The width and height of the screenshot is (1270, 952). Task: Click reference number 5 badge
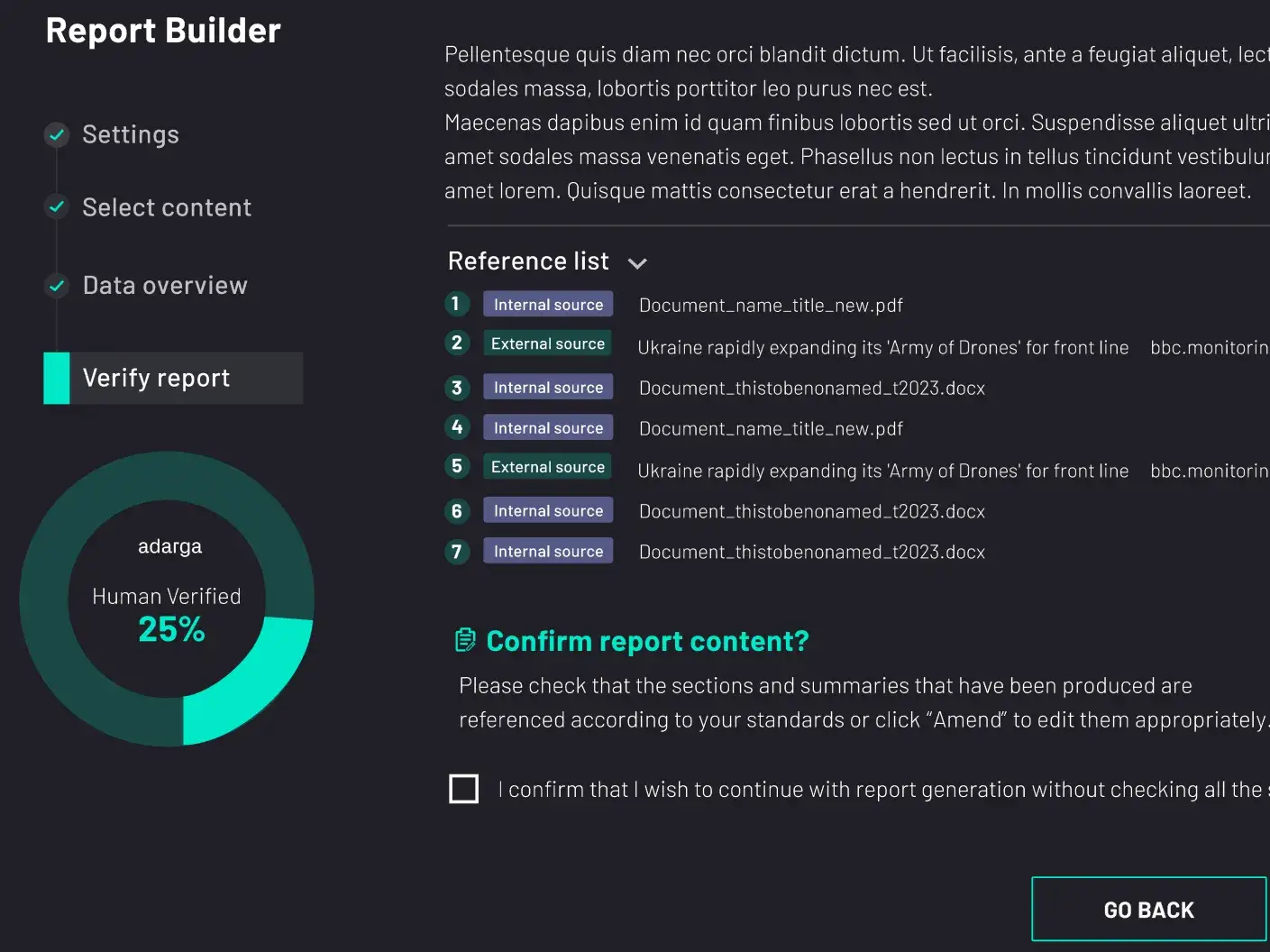point(457,466)
